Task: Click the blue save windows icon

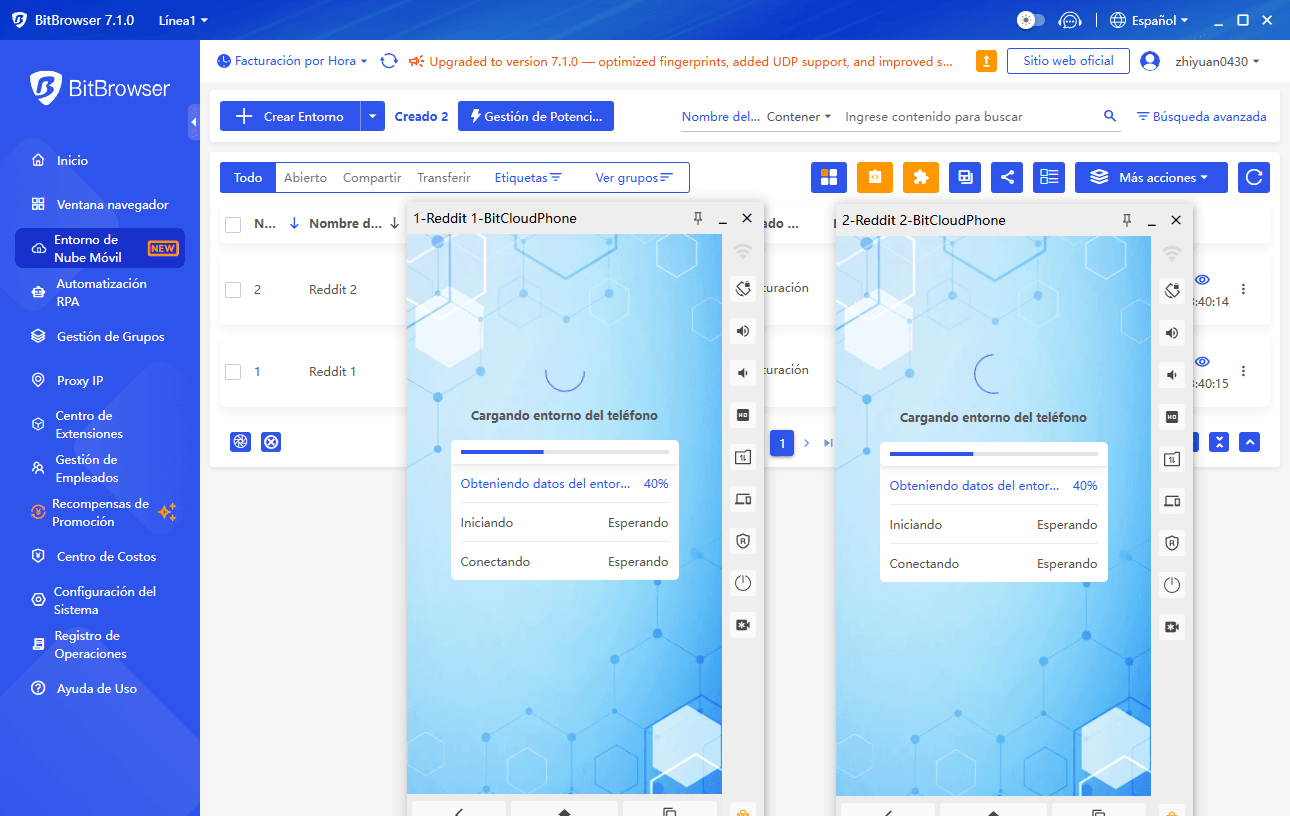Action: 966,177
